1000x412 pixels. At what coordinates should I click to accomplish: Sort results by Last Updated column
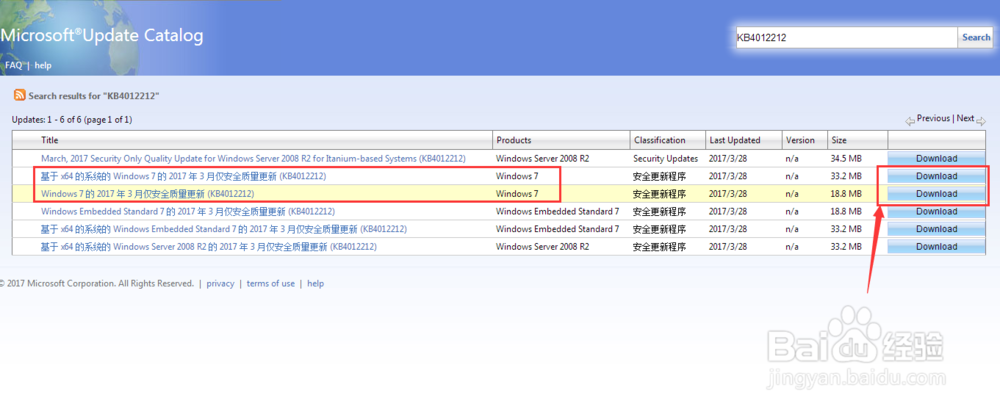[735, 140]
